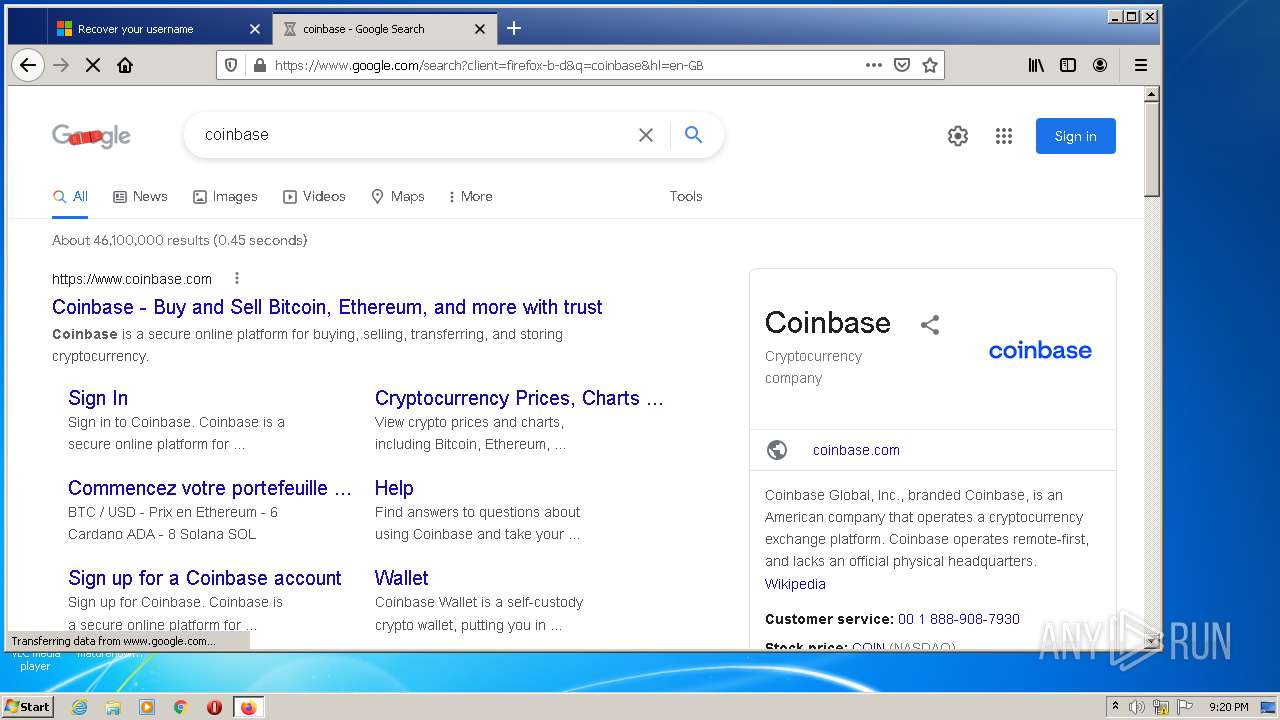Viewport: 1280px width, 720px height.
Task: Go back to previous page
Action: (28, 65)
